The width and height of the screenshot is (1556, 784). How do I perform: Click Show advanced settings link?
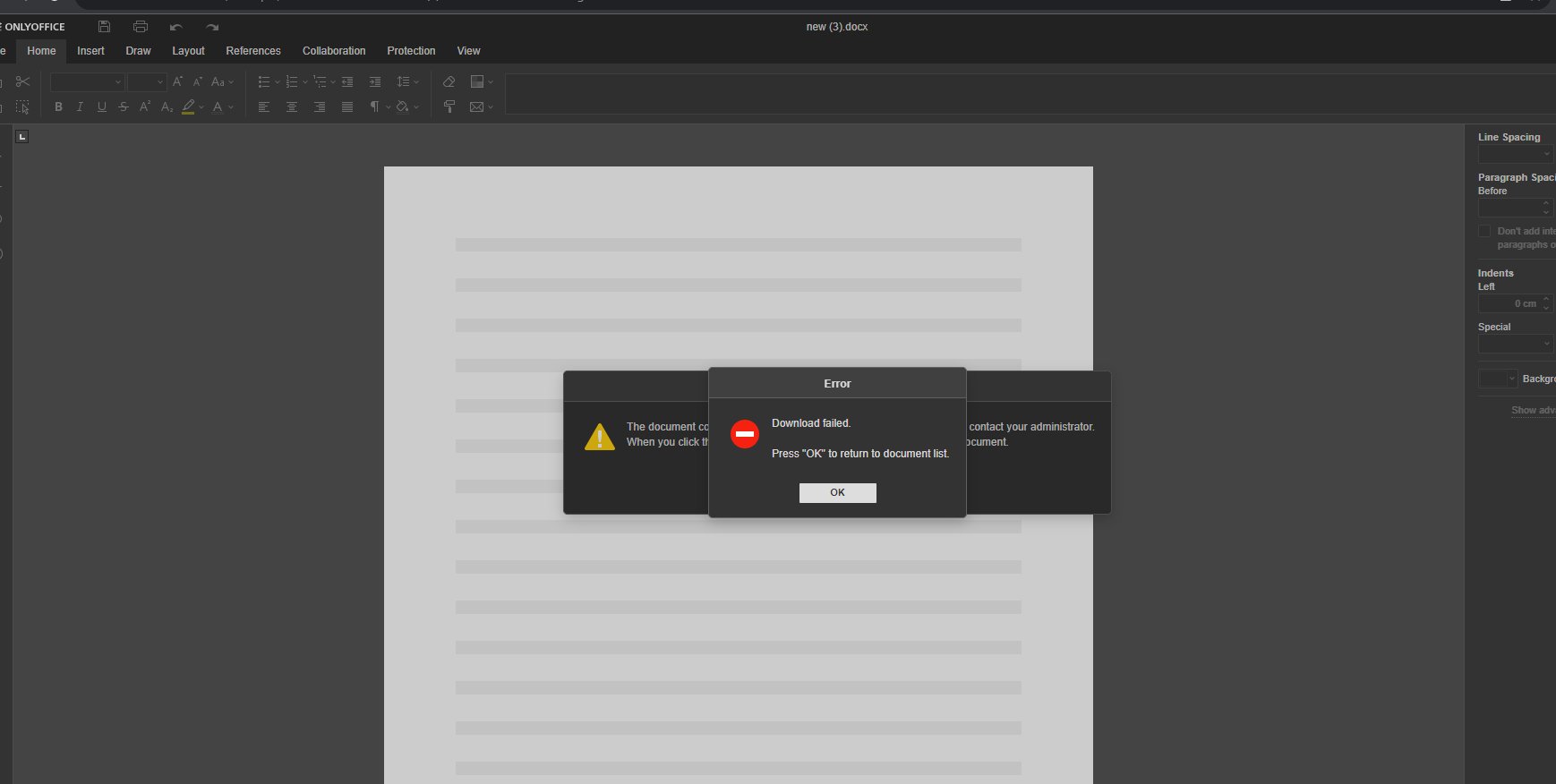point(1533,410)
